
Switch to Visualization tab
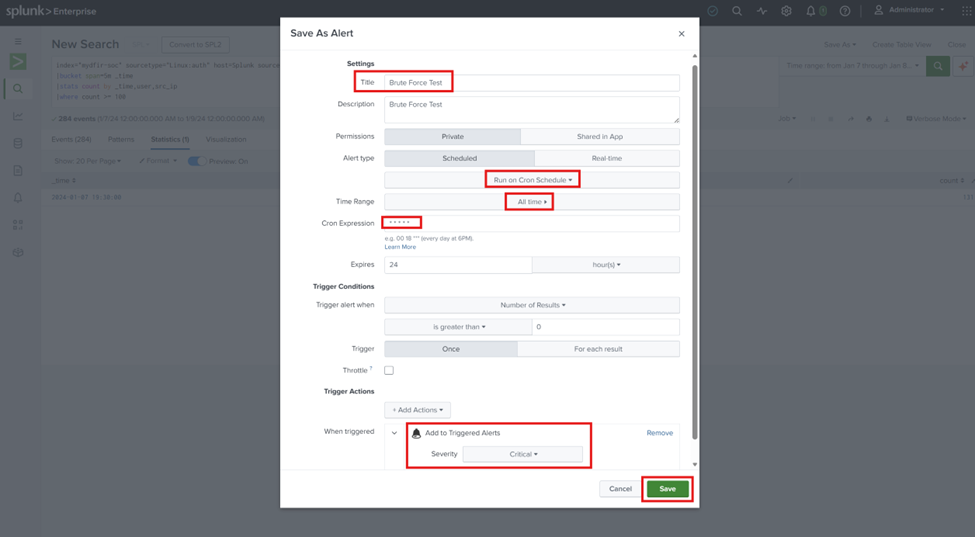pyautogui.click(x=226, y=139)
